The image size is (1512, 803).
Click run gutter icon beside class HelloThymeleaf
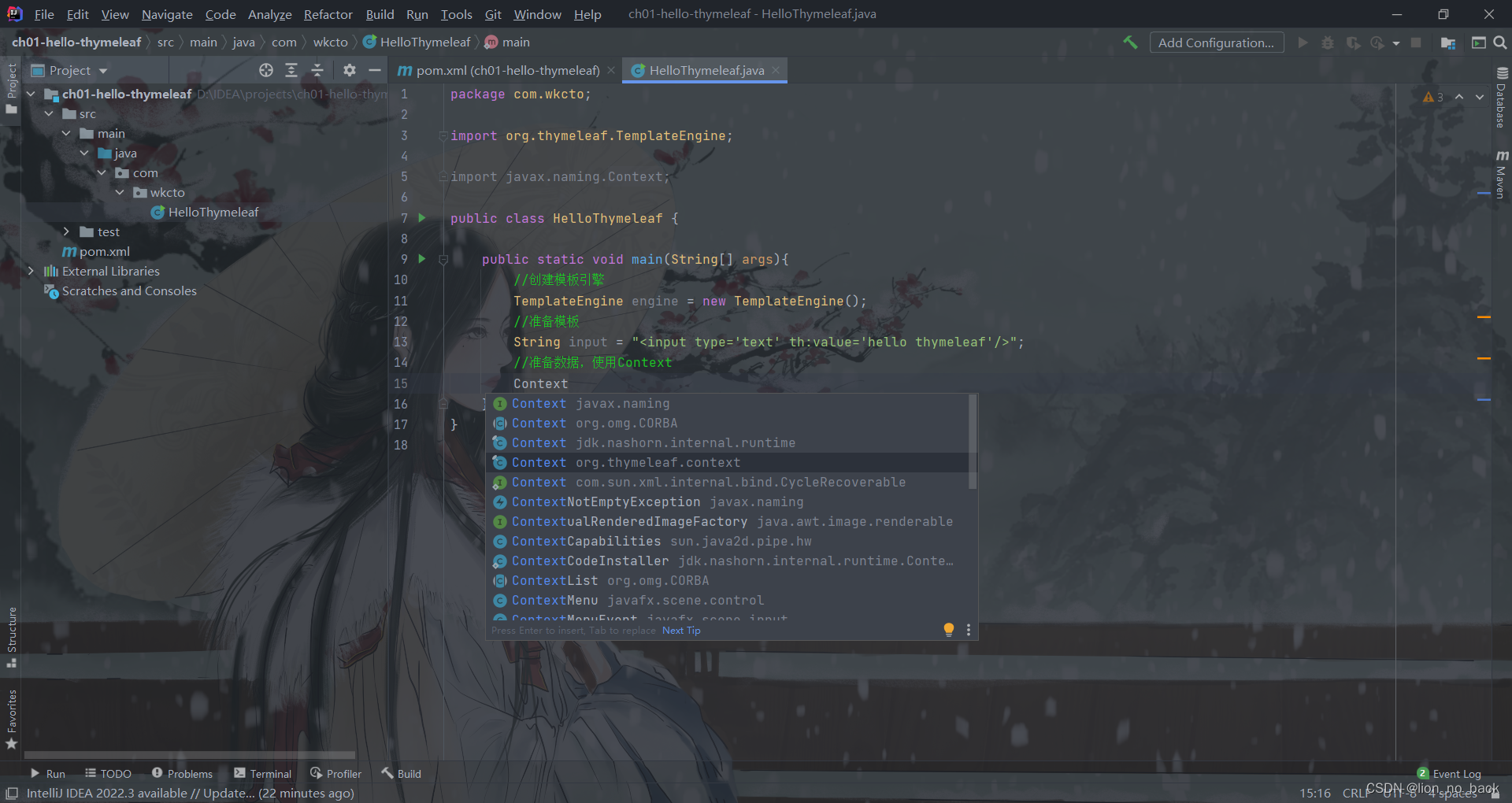coord(422,218)
